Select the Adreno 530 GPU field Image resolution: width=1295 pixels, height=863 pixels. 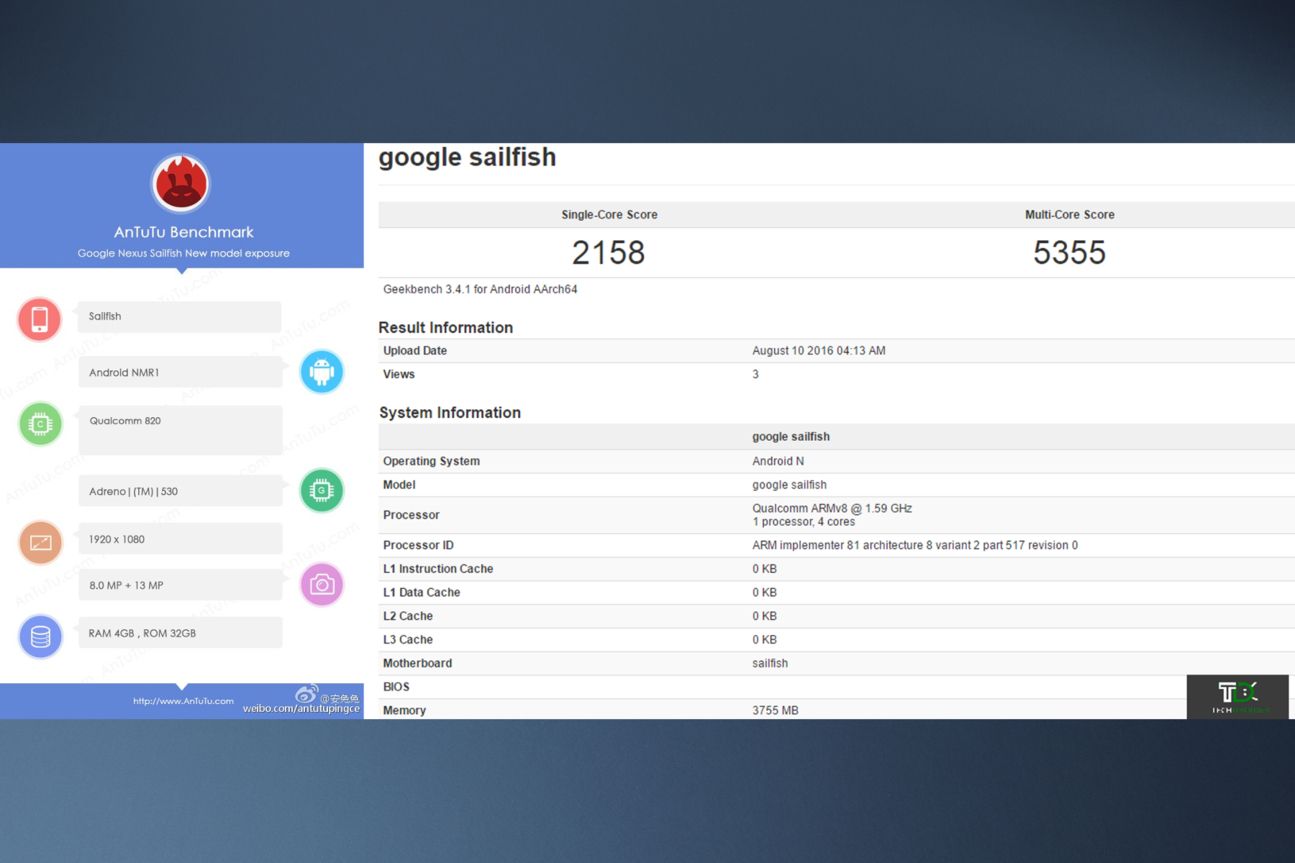click(180, 491)
